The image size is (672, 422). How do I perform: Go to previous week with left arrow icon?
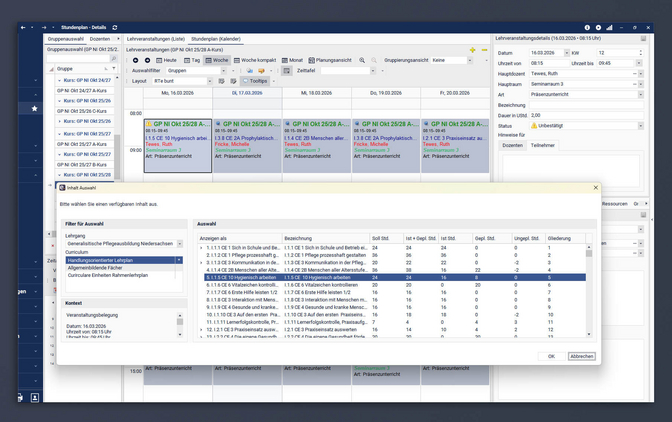pyautogui.click(x=136, y=60)
